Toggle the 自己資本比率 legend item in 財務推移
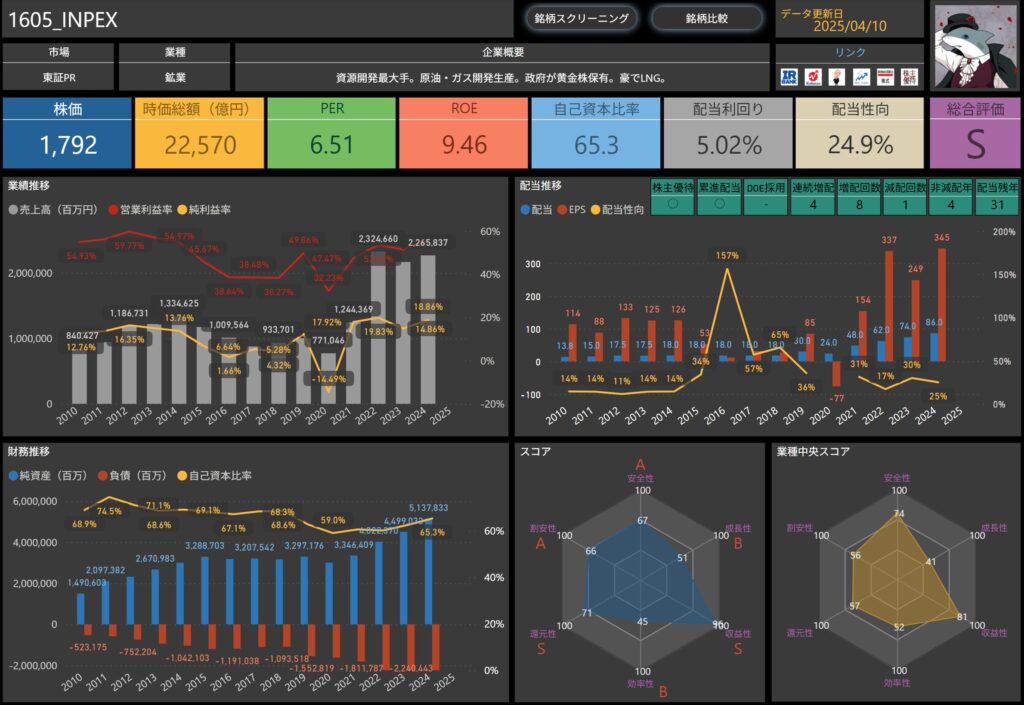The width and height of the screenshot is (1024, 705). [x=214, y=475]
